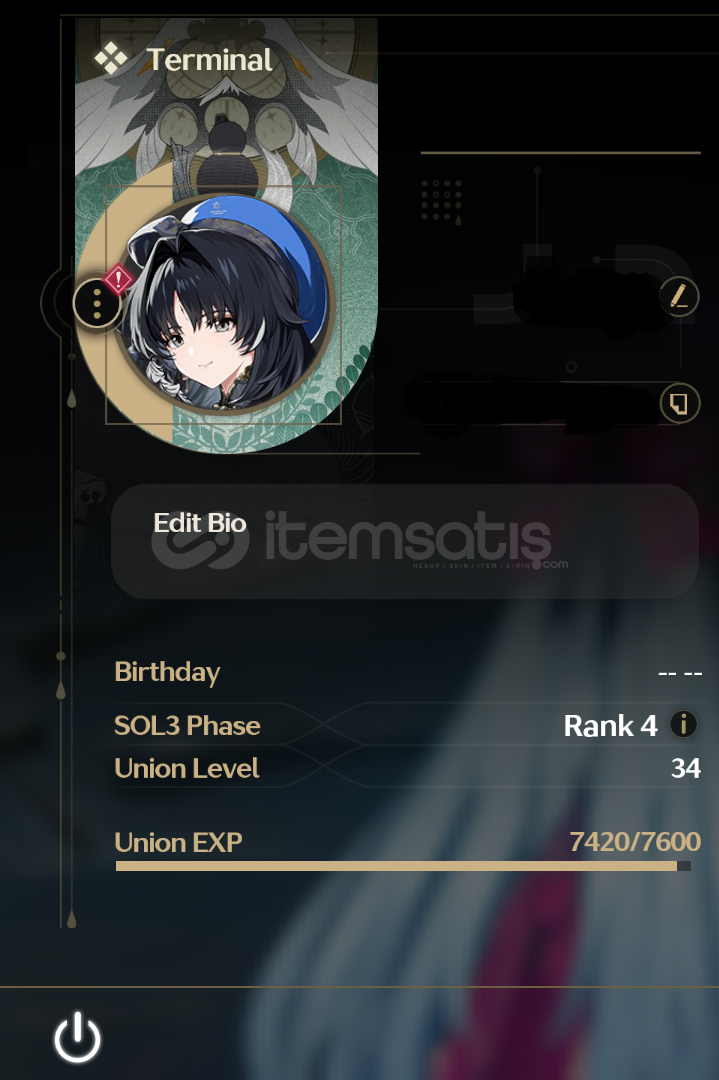Viewport: 719px width, 1080px height.
Task: Click the Edit Bio text field
Action: tap(405, 541)
